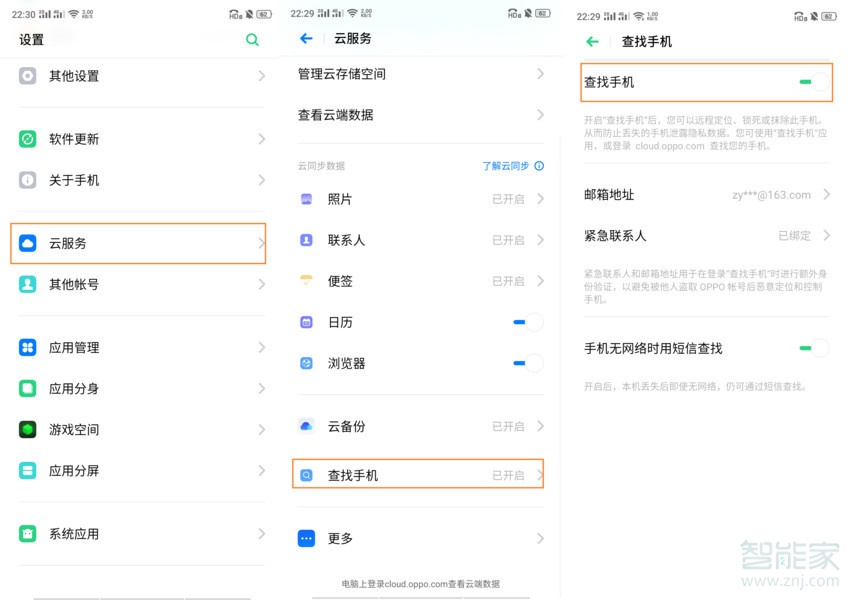Select the 浏览器 browser icon
Image resolution: width=850 pixels, height=600 pixels.
click(x=306, y=363)
